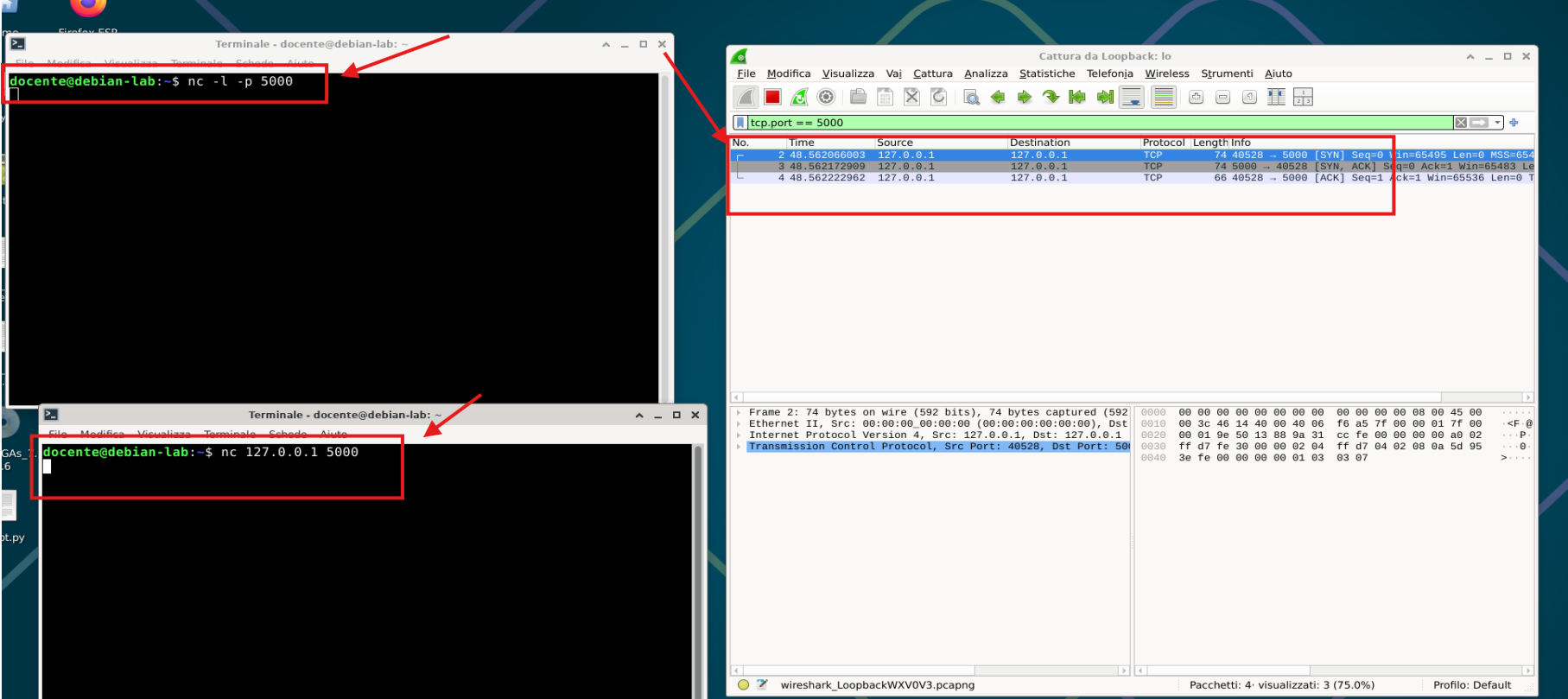Go to a specific packet using the curved arrow
This screenshot has width=1568, height=699.
tap(1051, 98)
